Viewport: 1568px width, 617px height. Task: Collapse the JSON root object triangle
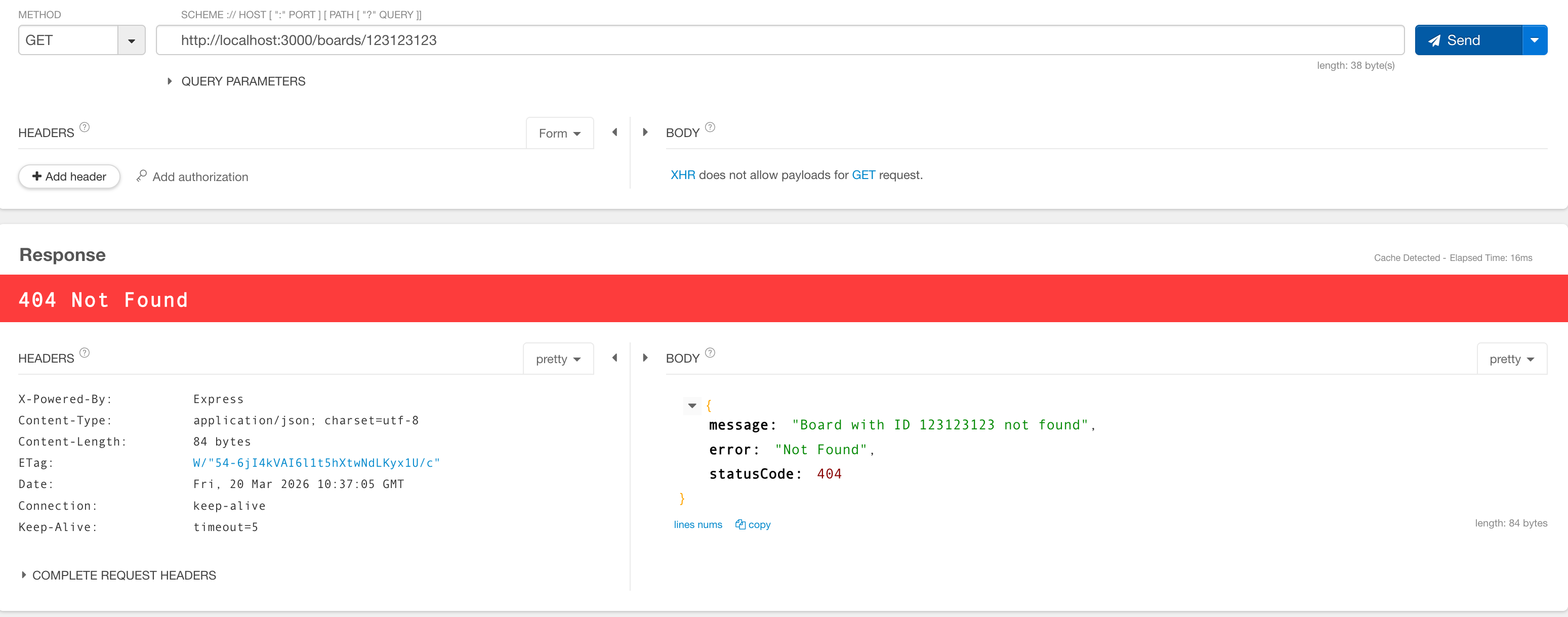692,405
